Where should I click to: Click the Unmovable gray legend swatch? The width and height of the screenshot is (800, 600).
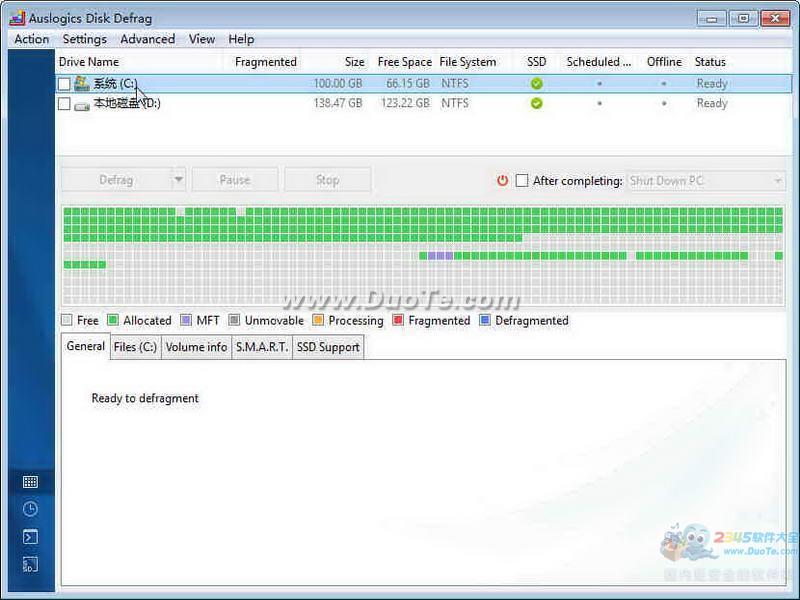click(x=234, y=320)
